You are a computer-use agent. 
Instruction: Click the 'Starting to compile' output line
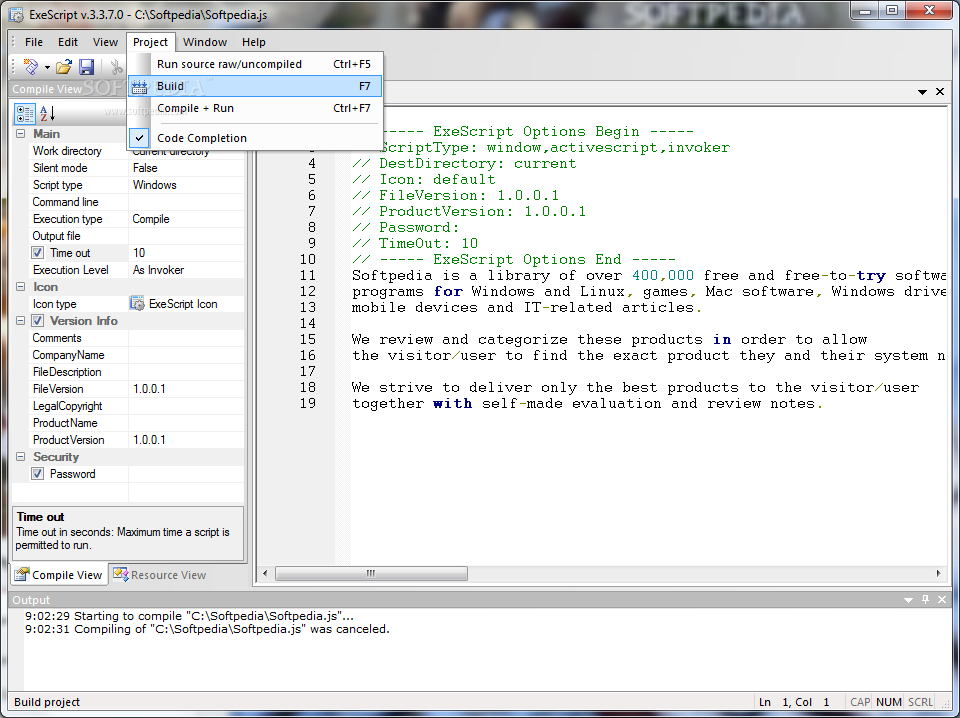[x=189, y=616]
